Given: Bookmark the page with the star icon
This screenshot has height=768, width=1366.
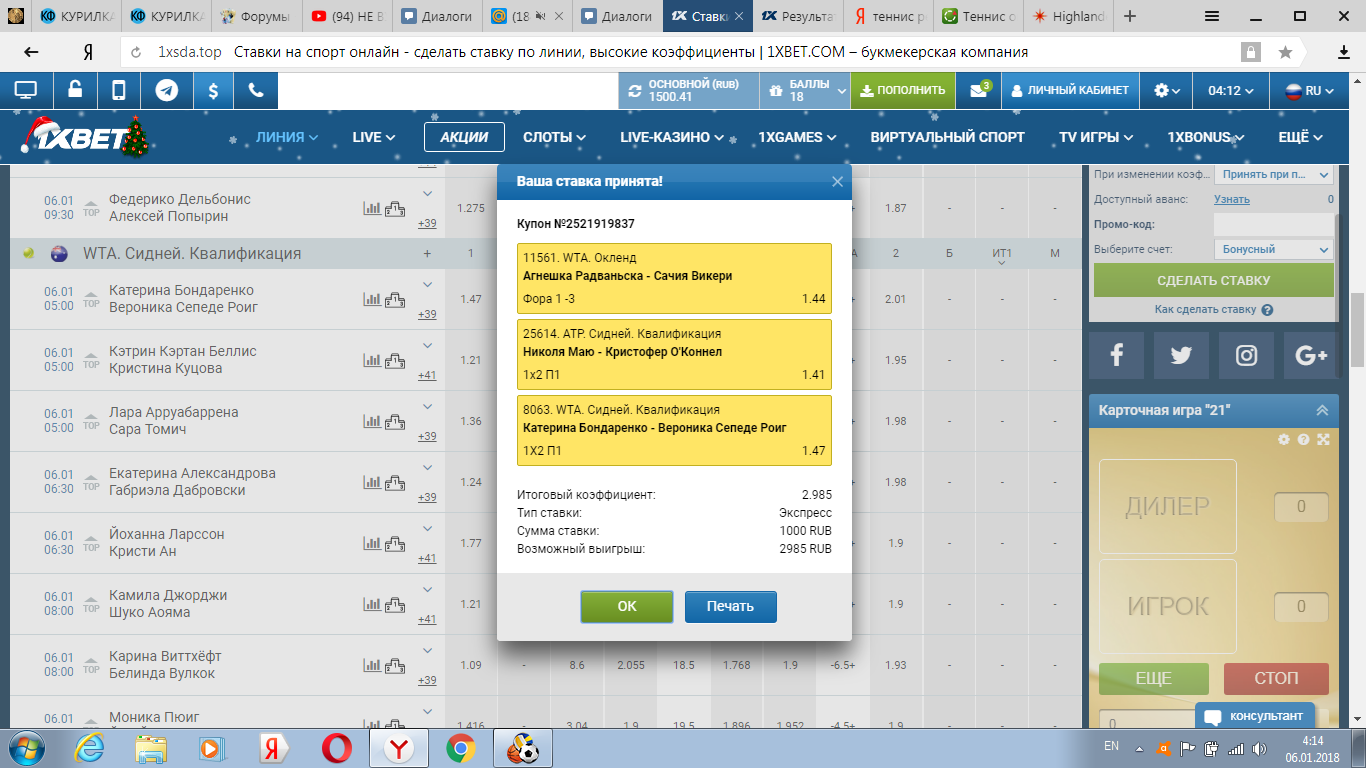Looking at the screenshot, I should point(1285,52).
